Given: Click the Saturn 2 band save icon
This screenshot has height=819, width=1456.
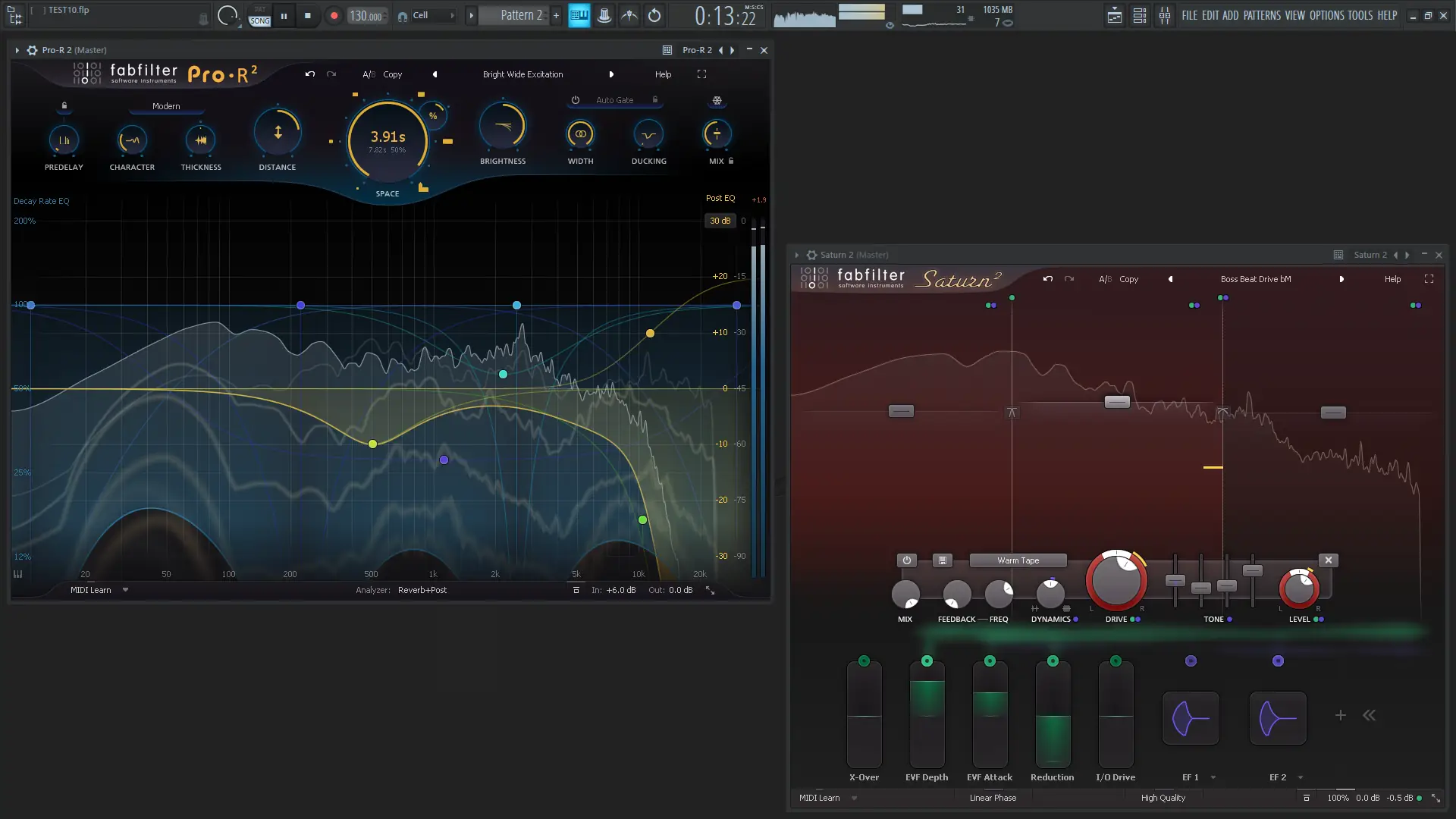Looking at the screenshot, I should [942, 560].
